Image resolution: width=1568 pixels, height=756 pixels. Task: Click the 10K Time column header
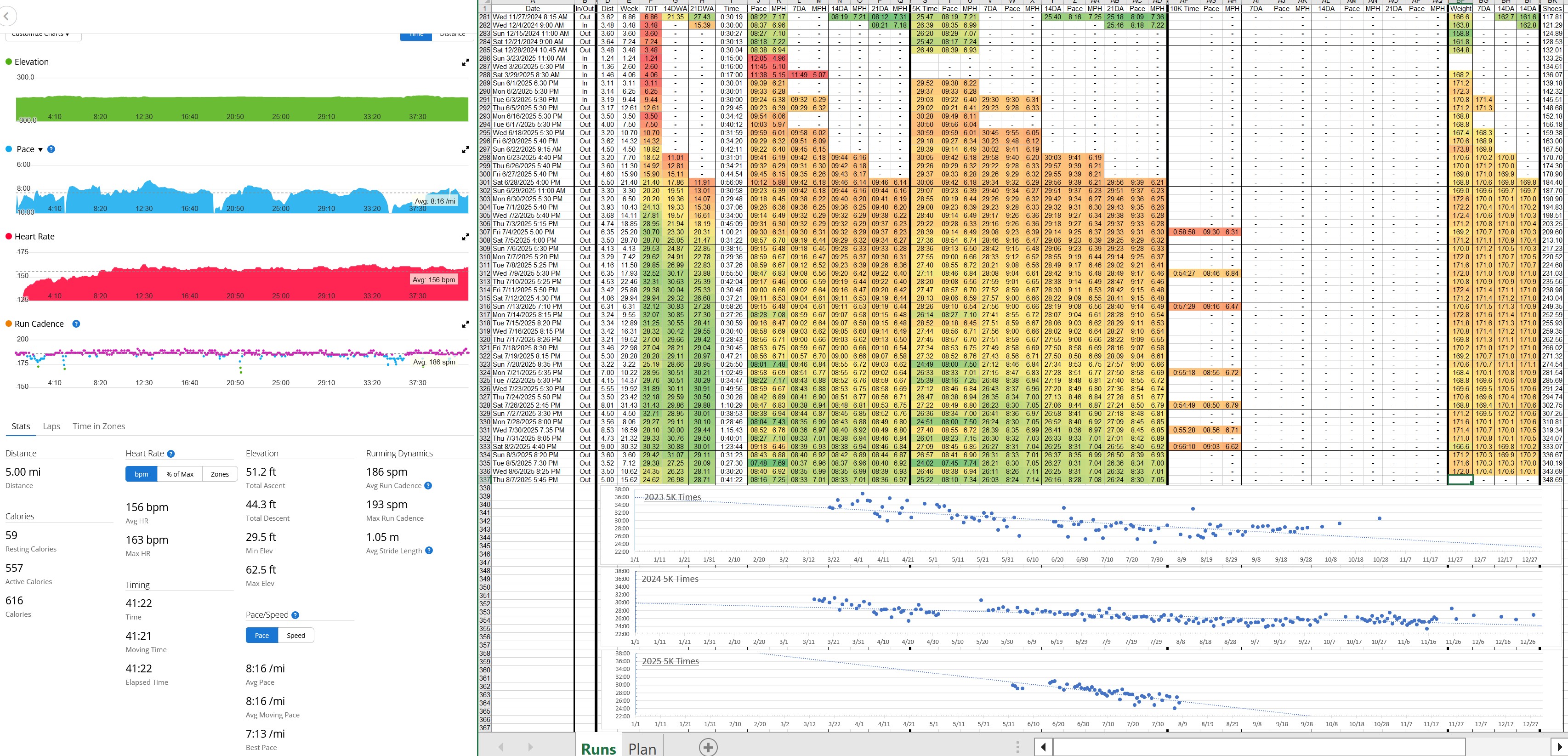pyautogui.click(x=1184, y=9)
